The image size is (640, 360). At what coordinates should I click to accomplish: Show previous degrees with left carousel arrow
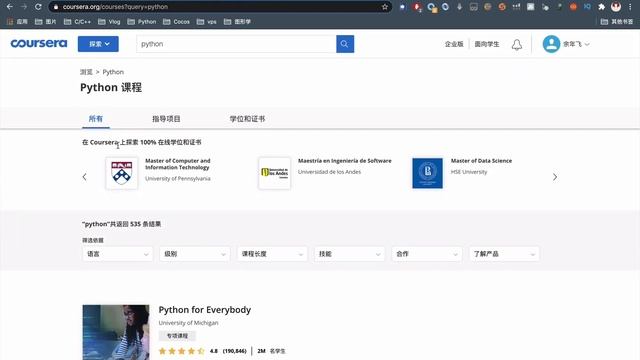84,177
